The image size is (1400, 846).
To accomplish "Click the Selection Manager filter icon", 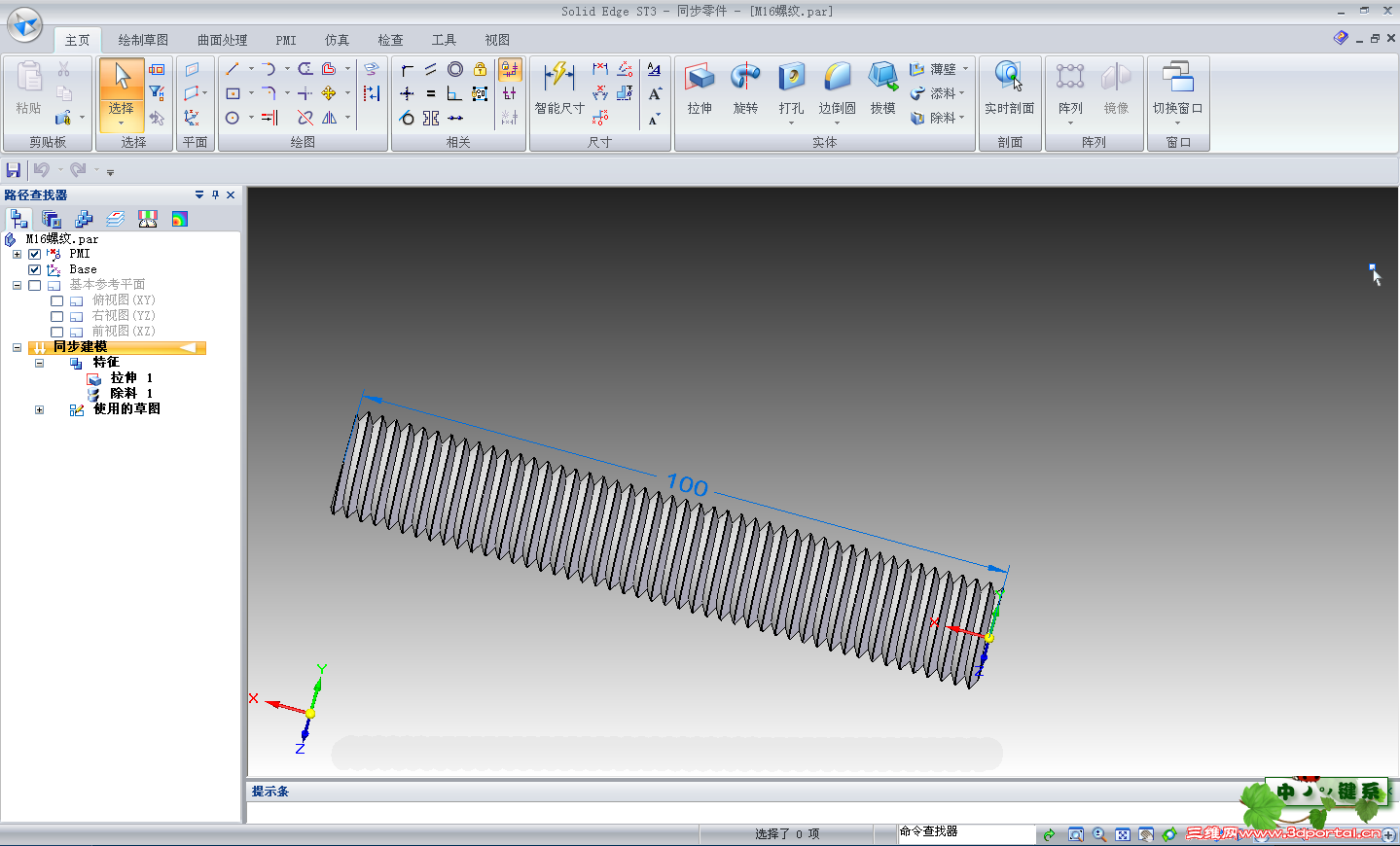I will point(157,93).
